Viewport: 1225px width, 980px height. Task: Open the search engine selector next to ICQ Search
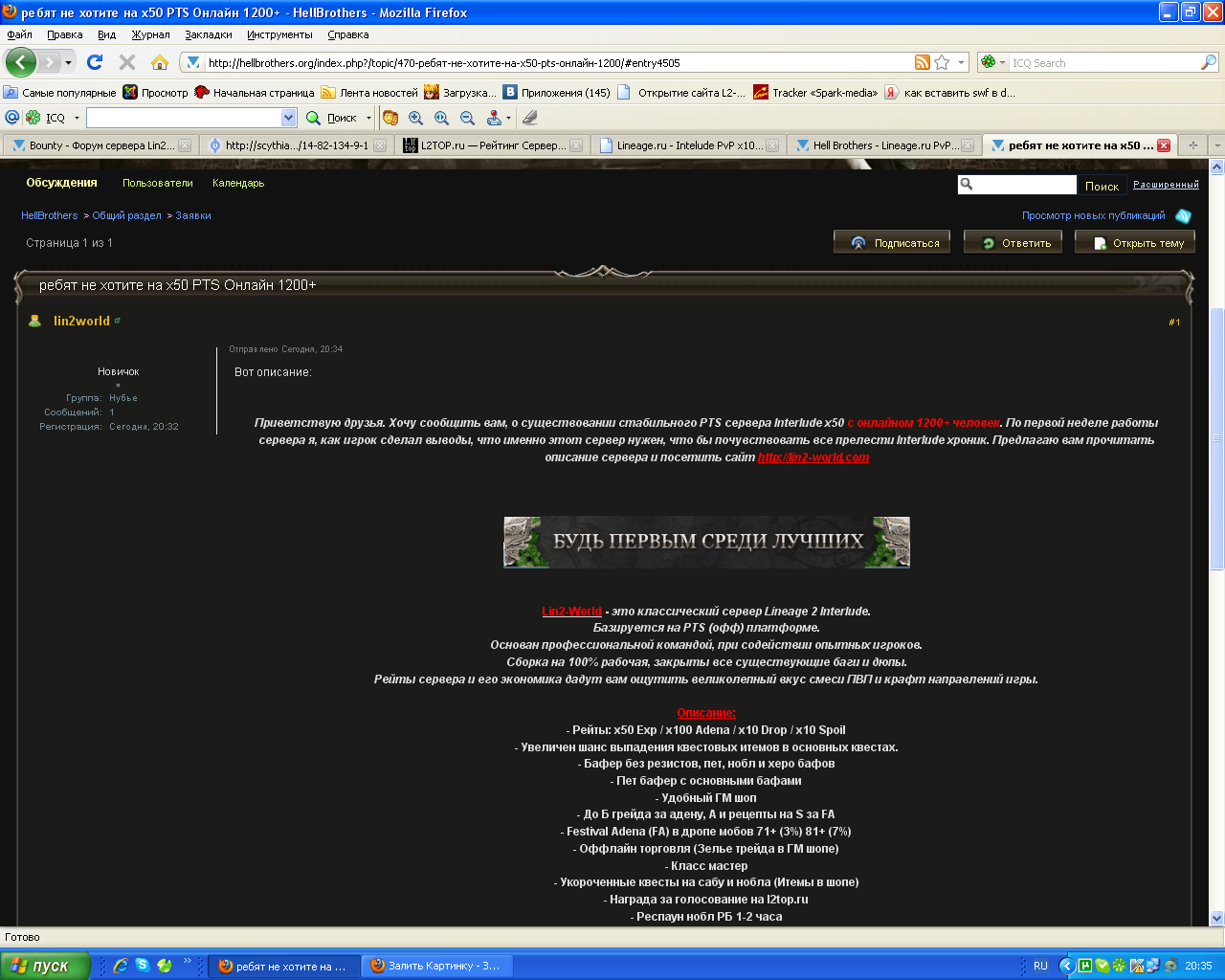coord(992,63)
